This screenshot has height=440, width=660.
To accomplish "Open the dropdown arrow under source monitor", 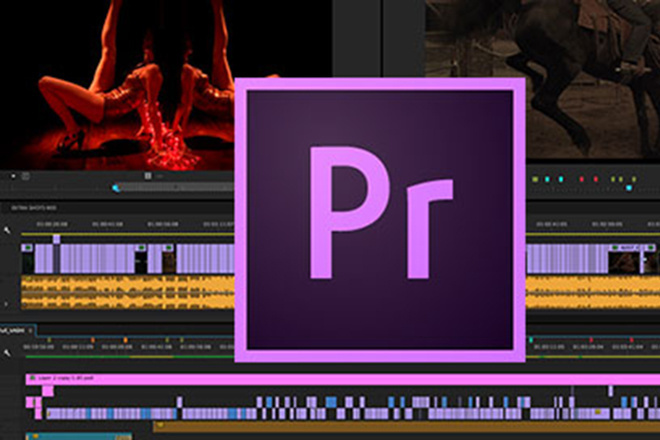I will 14,176.
